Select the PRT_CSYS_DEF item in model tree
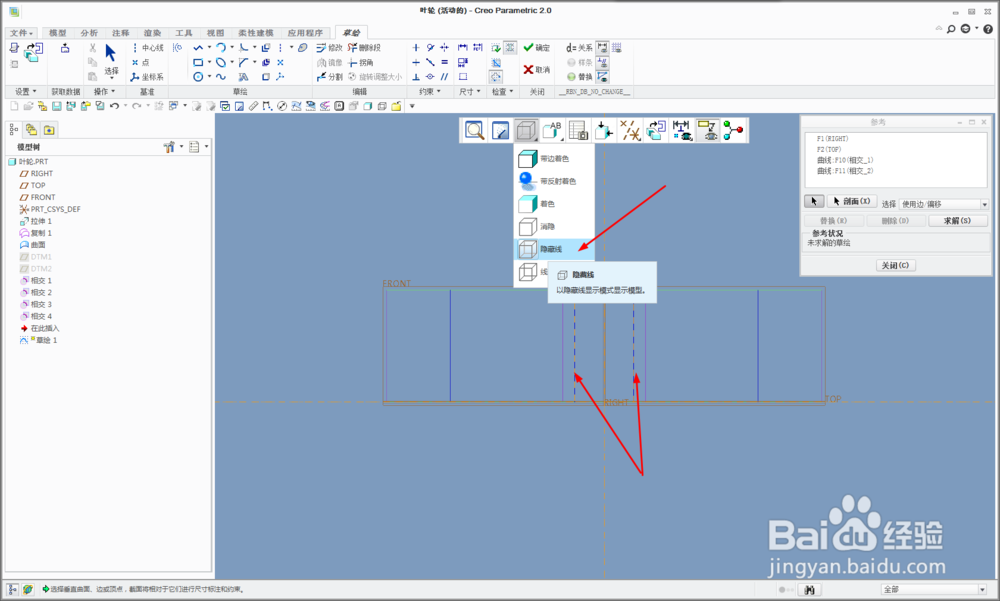The width and height of the screenshot is (1000, 601). [50, 209]
